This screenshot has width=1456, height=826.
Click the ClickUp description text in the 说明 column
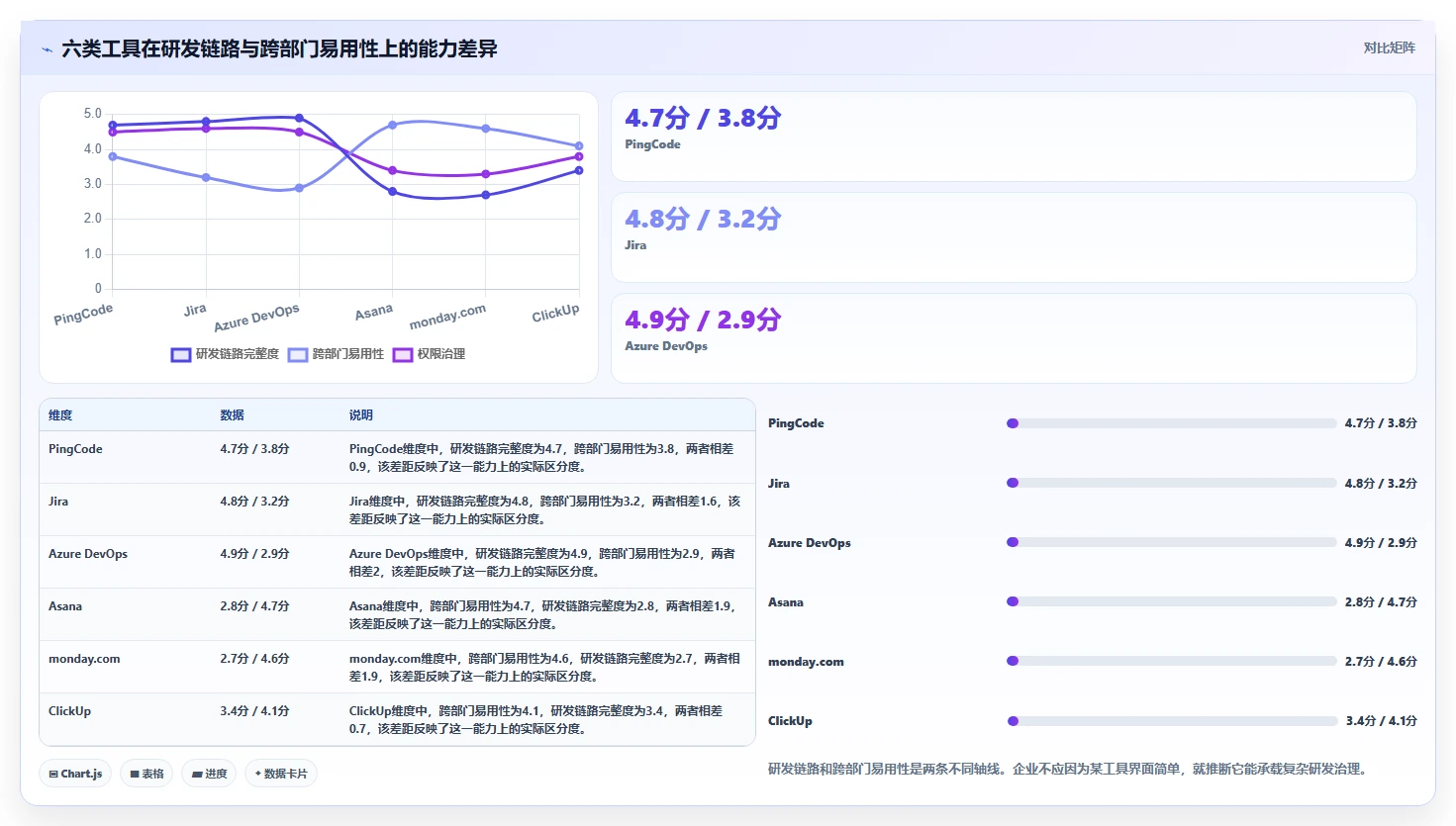(x=535, y=720)
